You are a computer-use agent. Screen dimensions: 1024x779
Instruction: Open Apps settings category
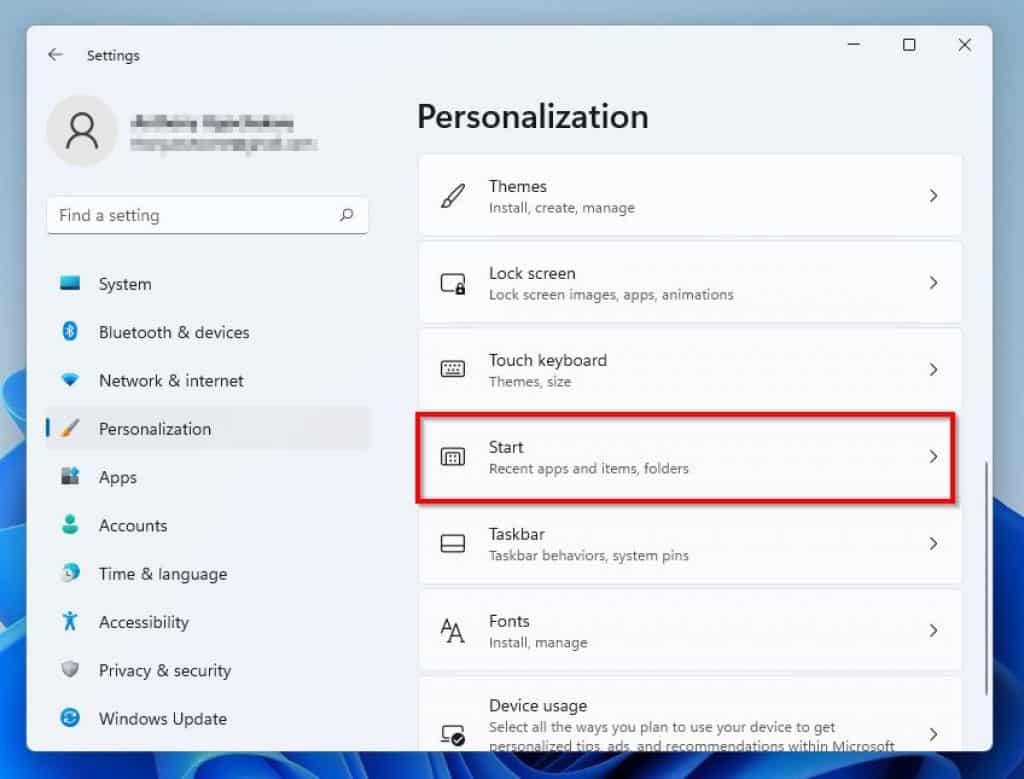207,477
